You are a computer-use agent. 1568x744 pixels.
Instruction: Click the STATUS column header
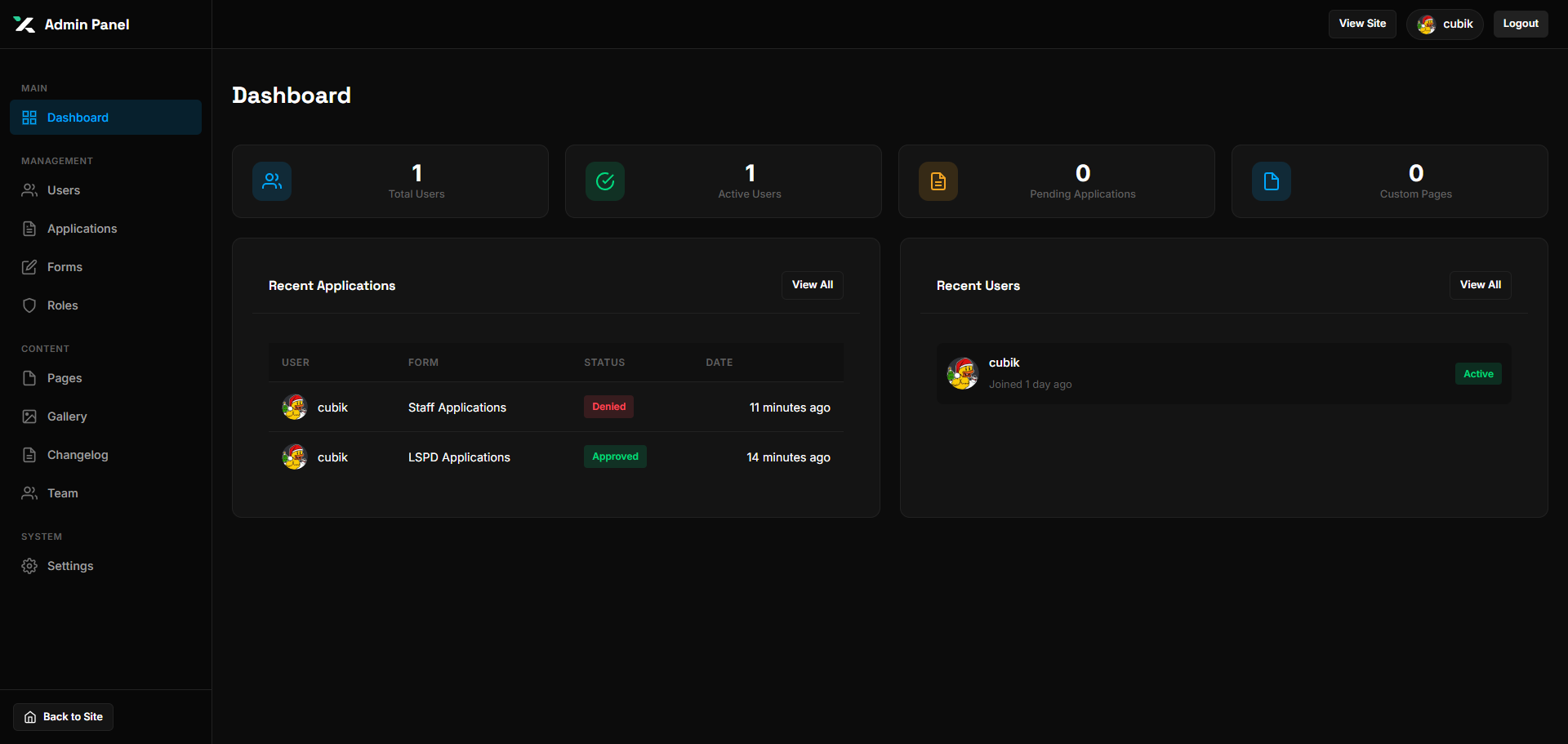coord(604,363)
